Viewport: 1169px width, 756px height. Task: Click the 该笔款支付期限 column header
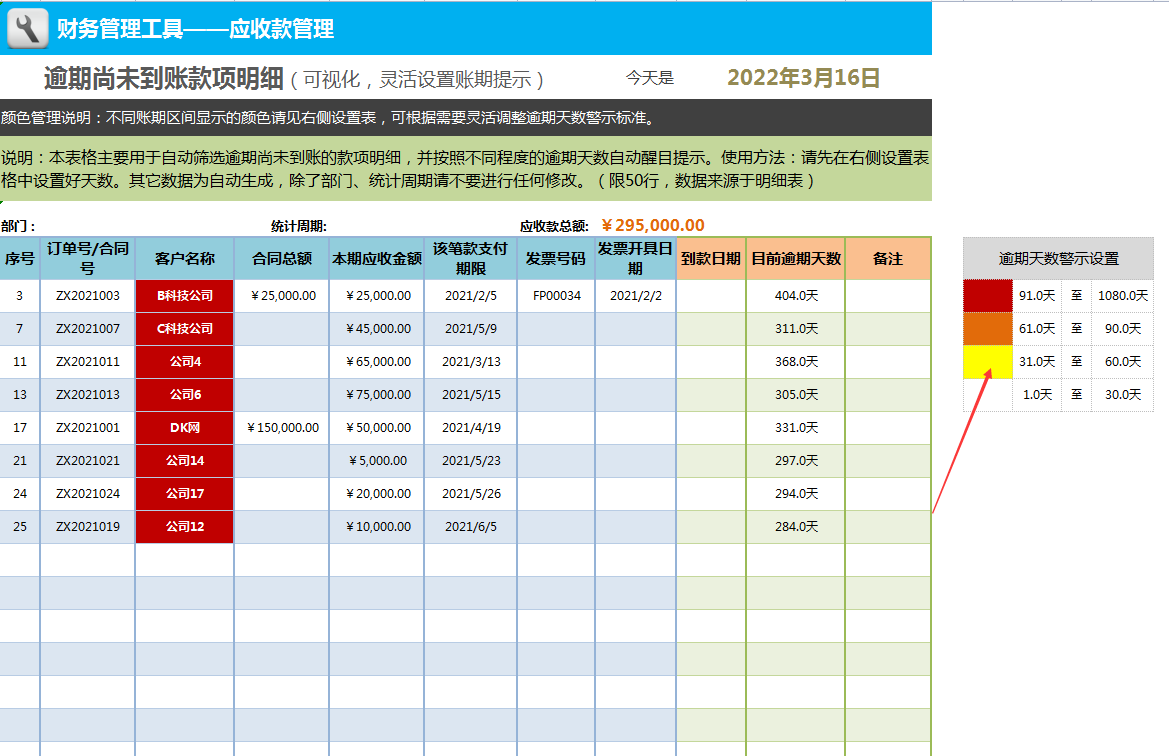pyautogui.click(x=470, y=259)
